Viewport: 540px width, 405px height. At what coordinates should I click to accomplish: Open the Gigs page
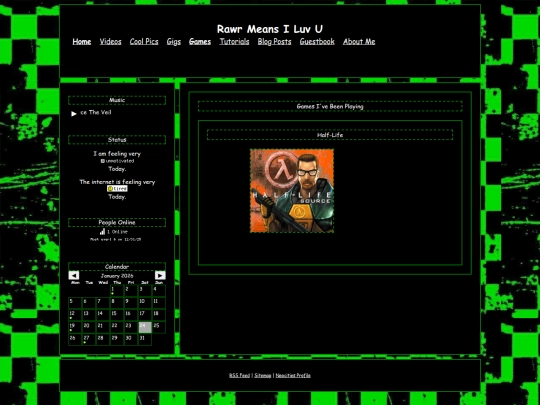pos(174,42)
